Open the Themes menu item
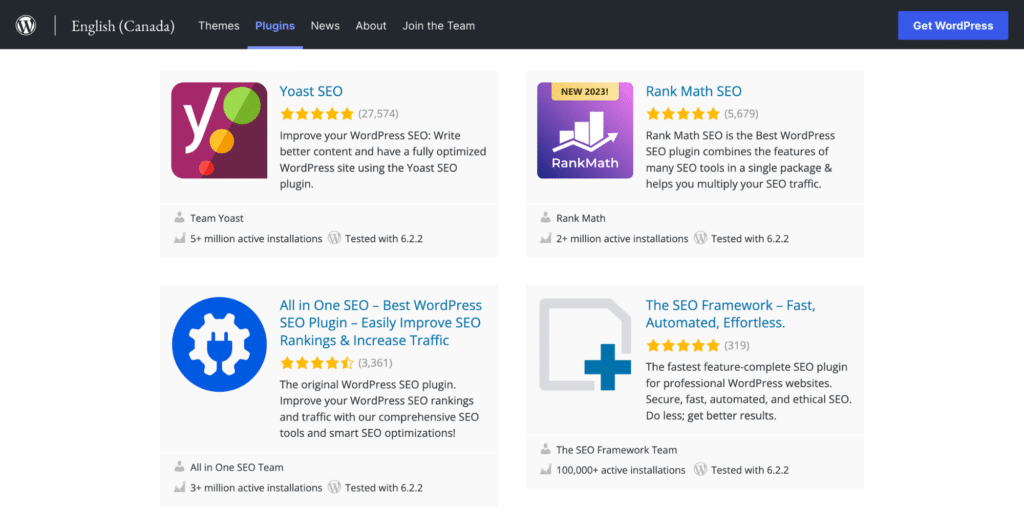 (219, 25)
